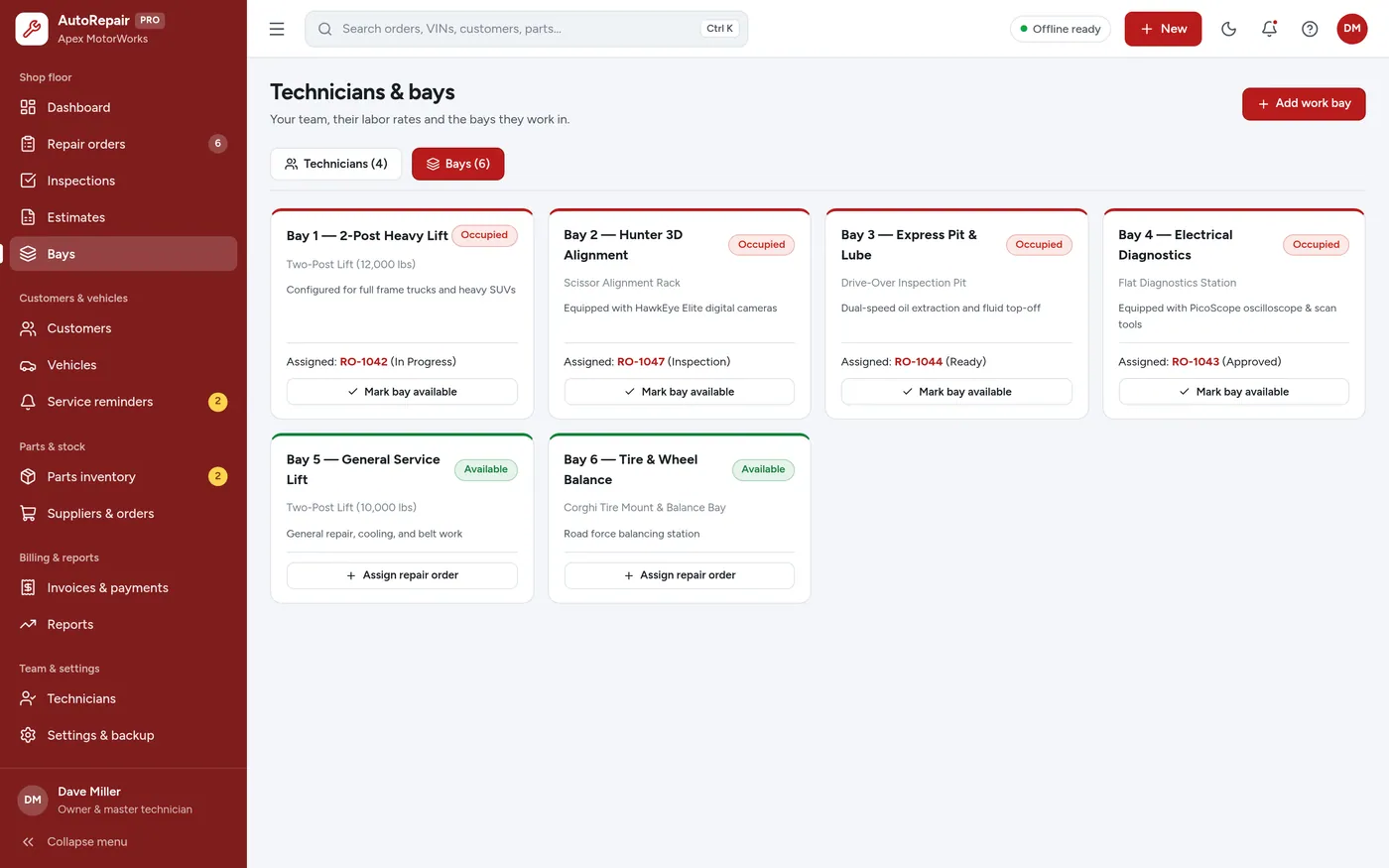Open Dave Miller profile in sidebar footer
The width and height of the screenshot is (1389, 868).
[x=123, y=800]
